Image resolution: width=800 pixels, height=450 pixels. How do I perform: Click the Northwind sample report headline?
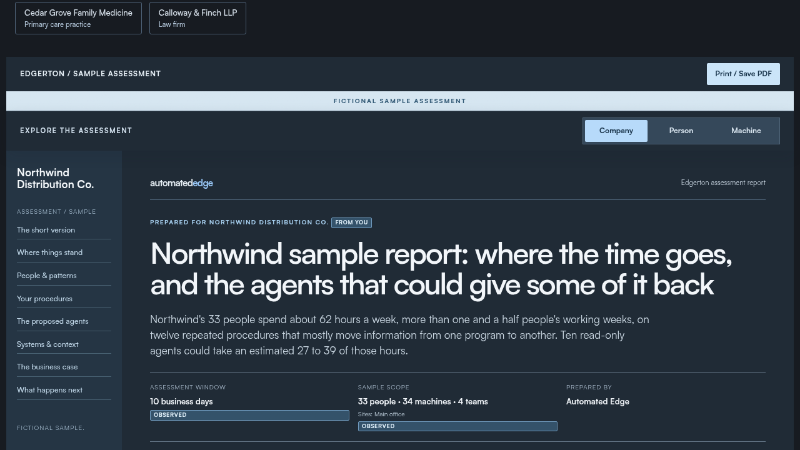click(441, 269)
